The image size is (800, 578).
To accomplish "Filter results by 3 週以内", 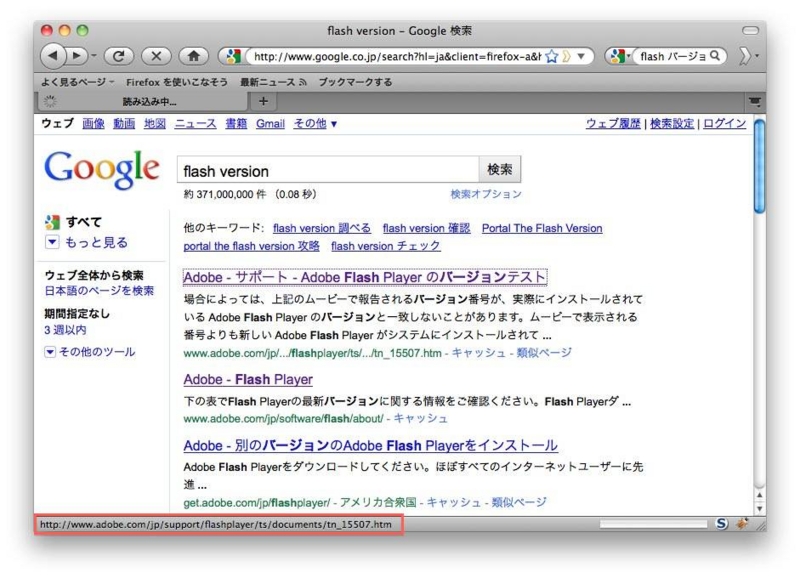I will tap(65, 330).
